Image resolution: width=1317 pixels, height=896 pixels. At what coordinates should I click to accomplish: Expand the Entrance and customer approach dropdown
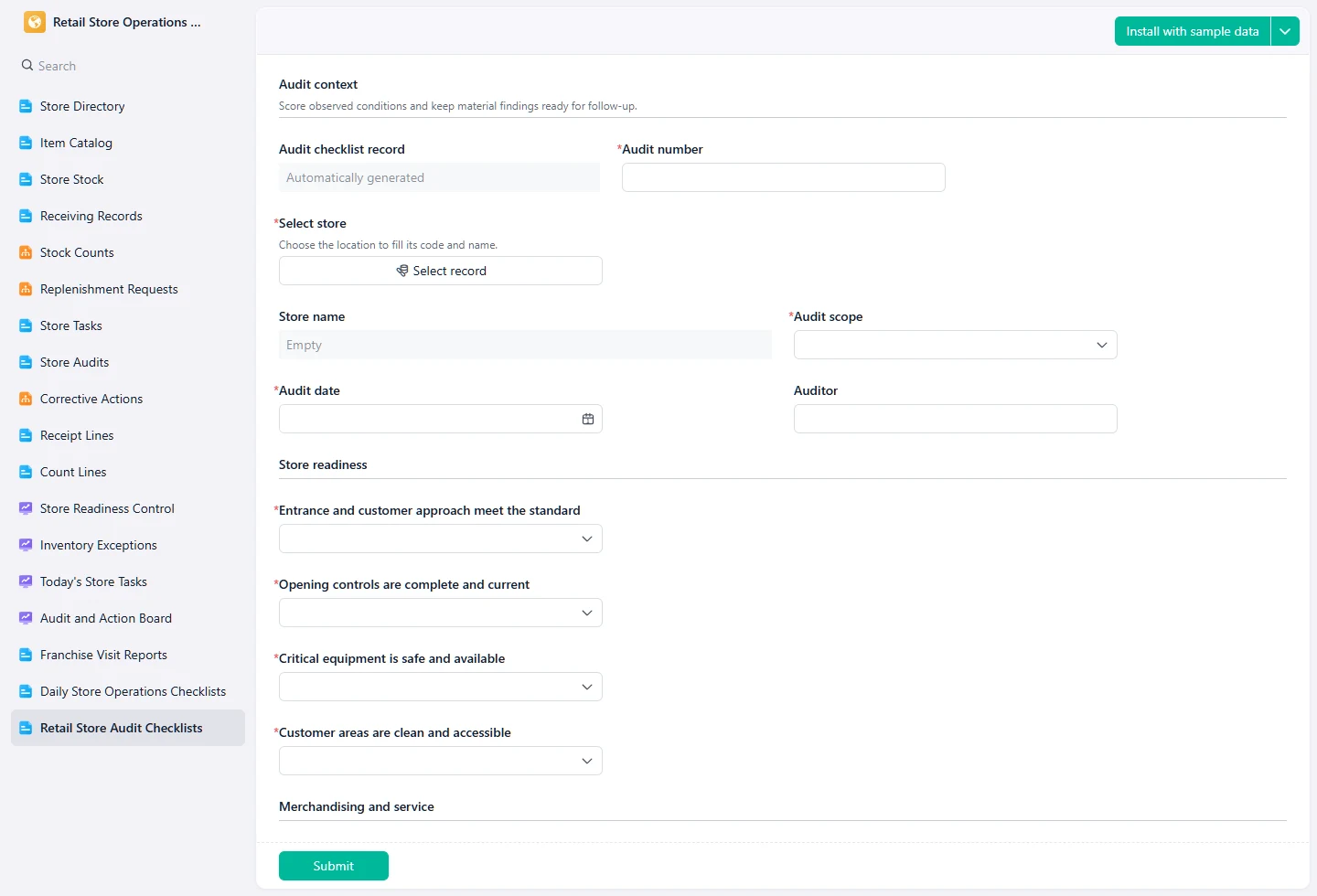[440, 539]
